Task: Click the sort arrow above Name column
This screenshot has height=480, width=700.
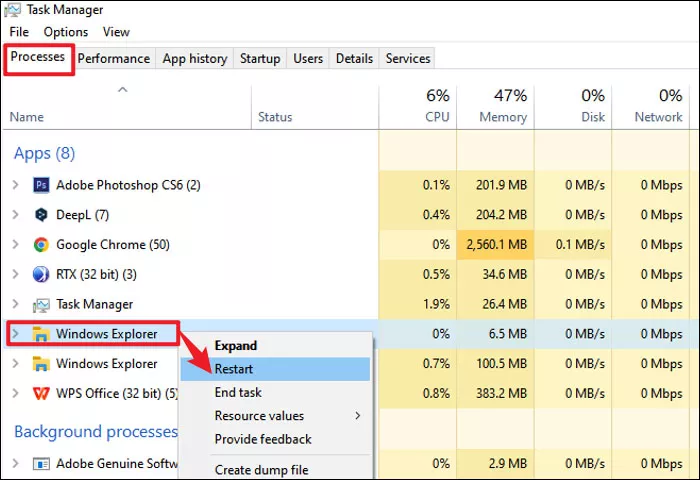Action: (x=122, y=90)
